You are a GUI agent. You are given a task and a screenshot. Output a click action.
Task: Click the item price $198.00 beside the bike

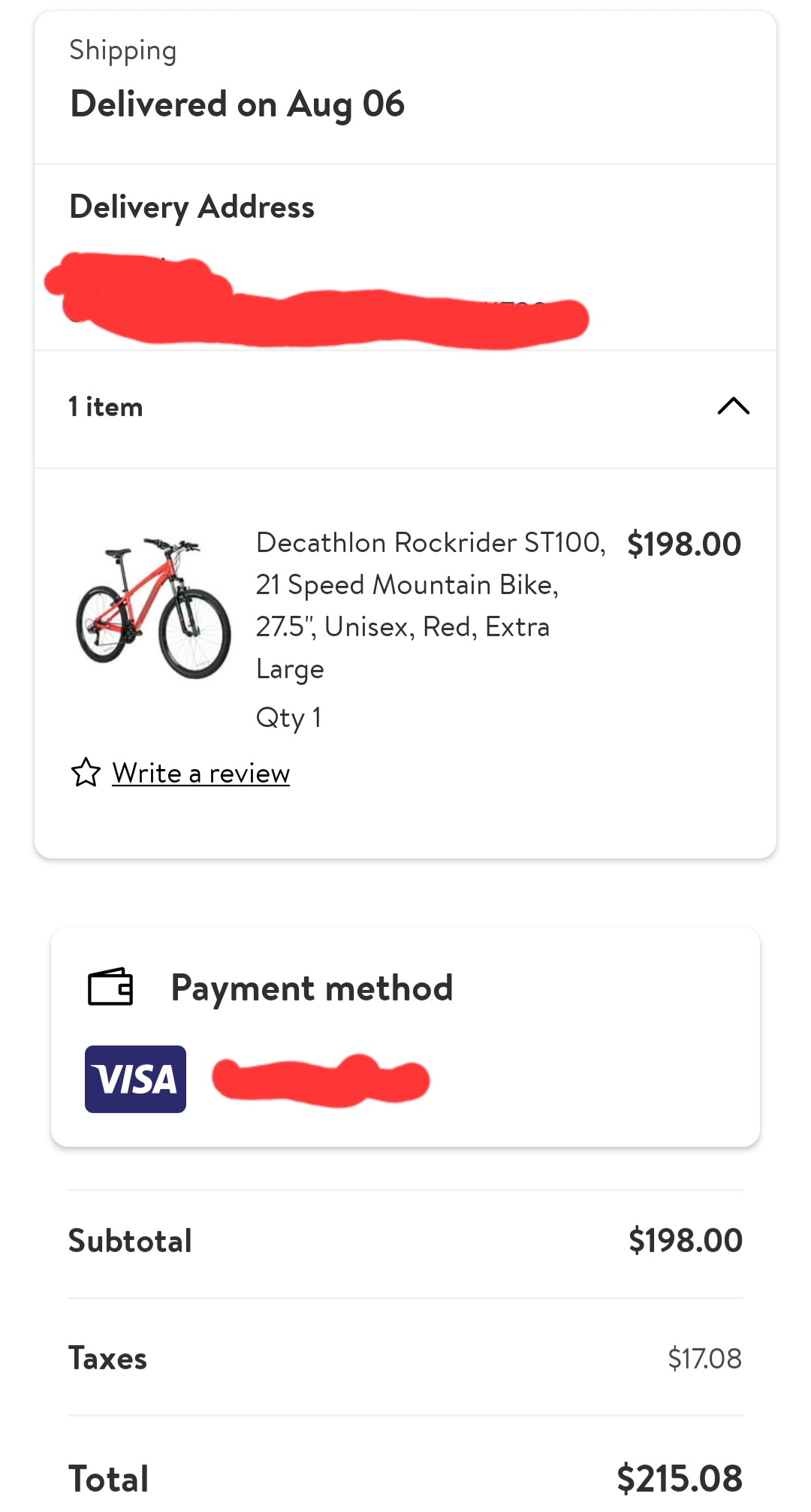[x=683, y=544]
